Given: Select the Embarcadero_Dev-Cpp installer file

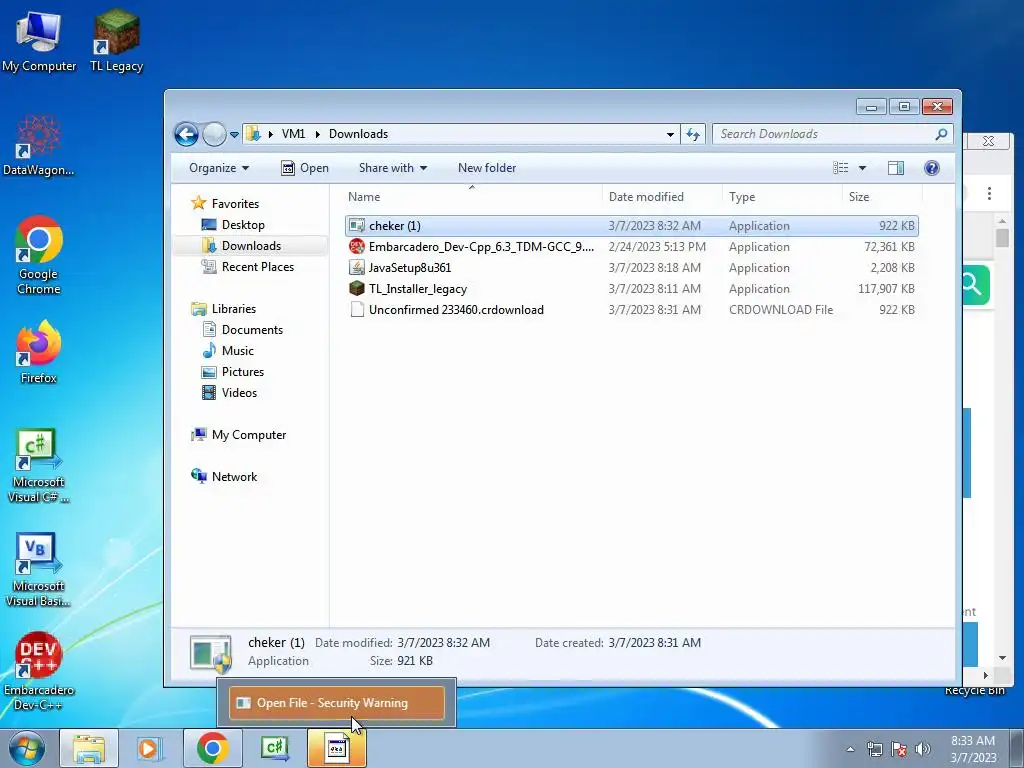Looking at the screenshot, I should pos(632,247).
